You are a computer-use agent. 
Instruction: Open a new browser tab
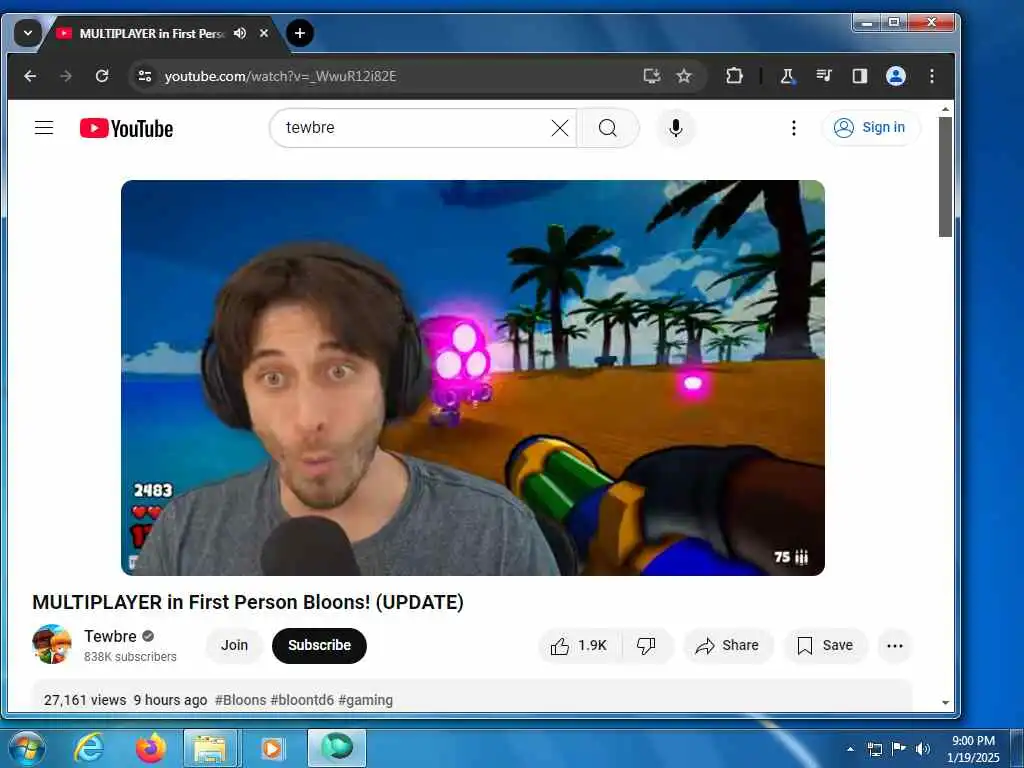pyautogui.click(x=300, y=33)
